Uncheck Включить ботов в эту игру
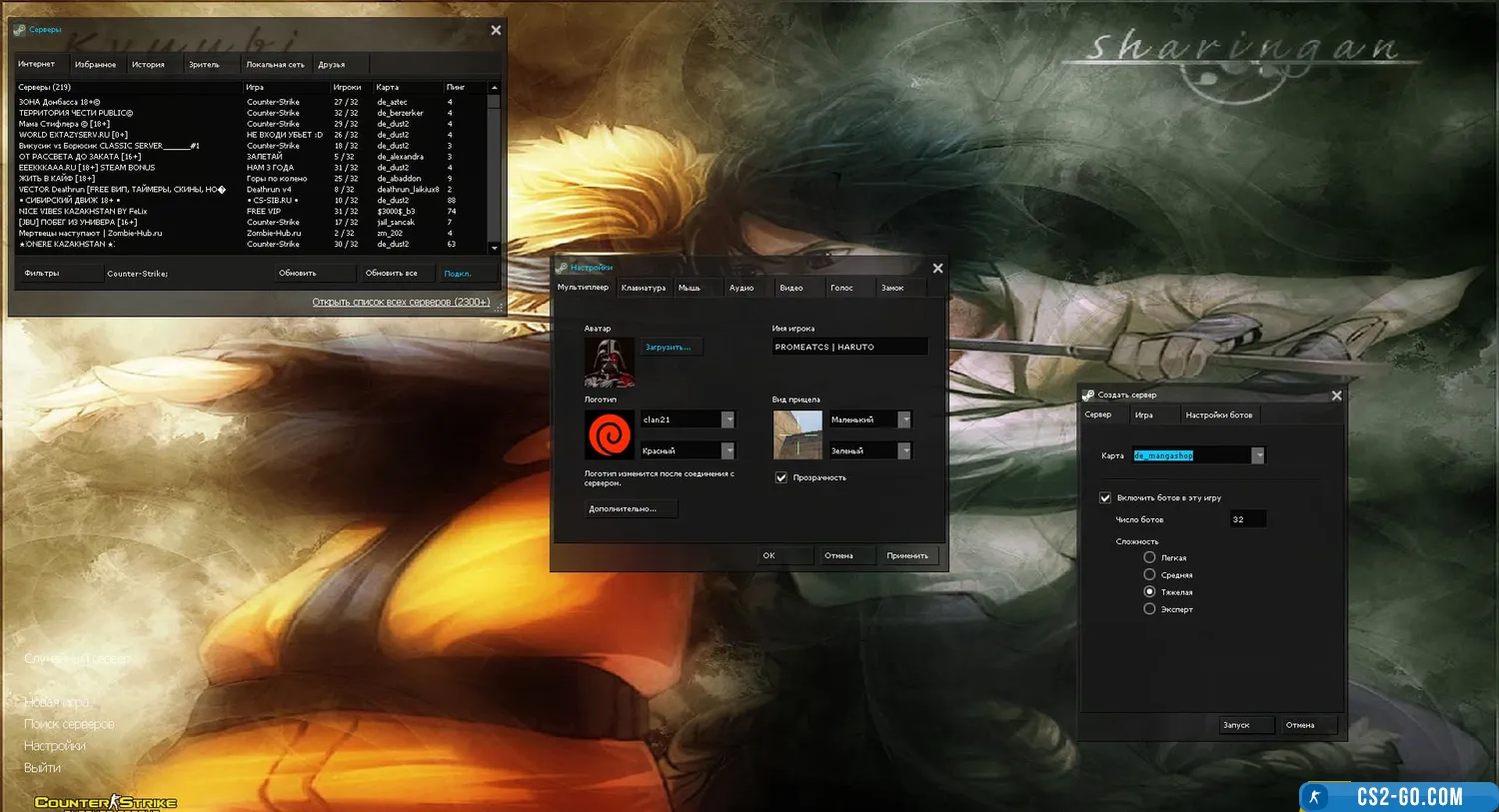Image resolution: width=1499 pixels, height=812 pixels. pyautogui.click(x=1105, y=497)
